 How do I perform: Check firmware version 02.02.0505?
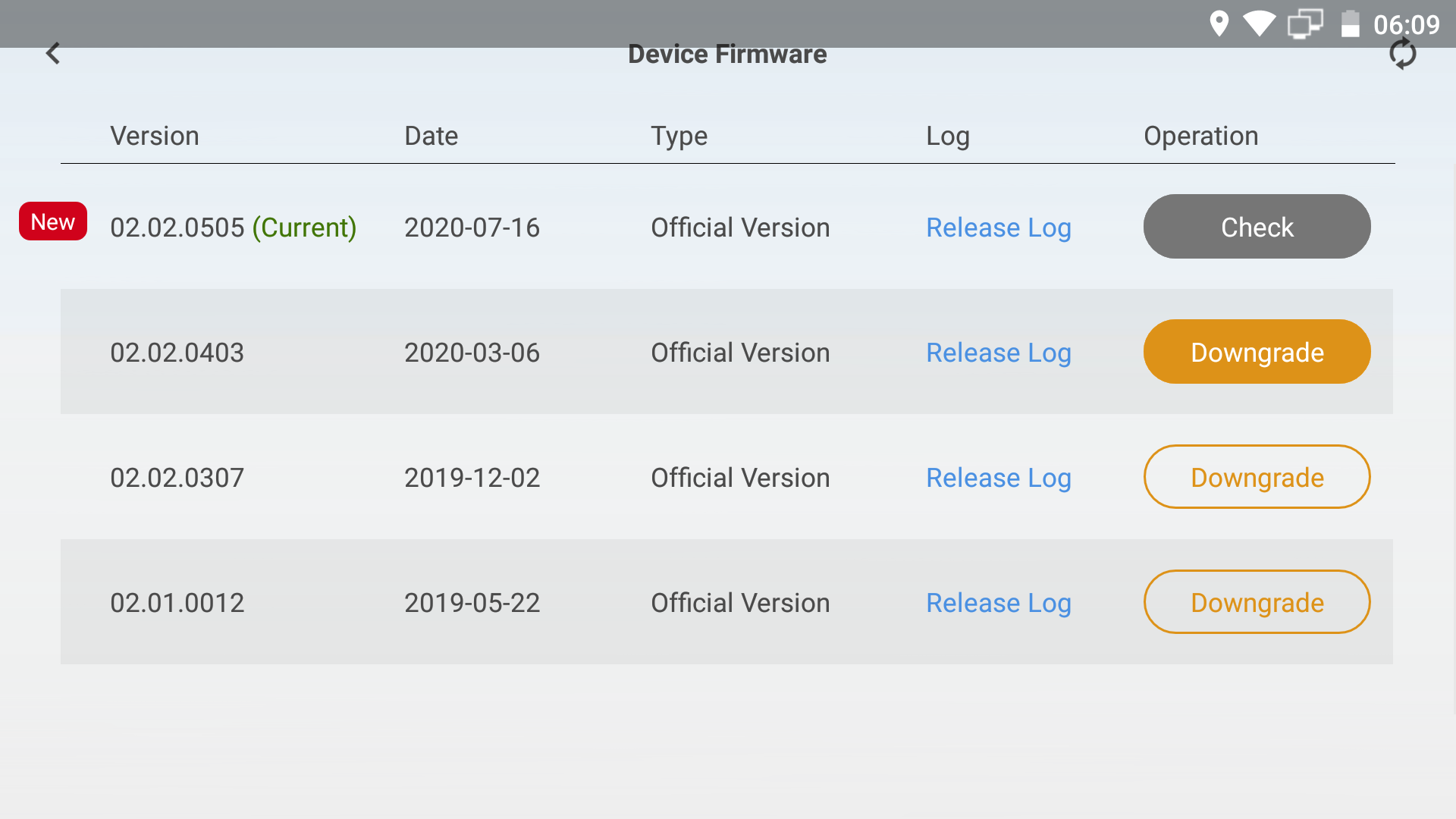(x=1257, y=227)
